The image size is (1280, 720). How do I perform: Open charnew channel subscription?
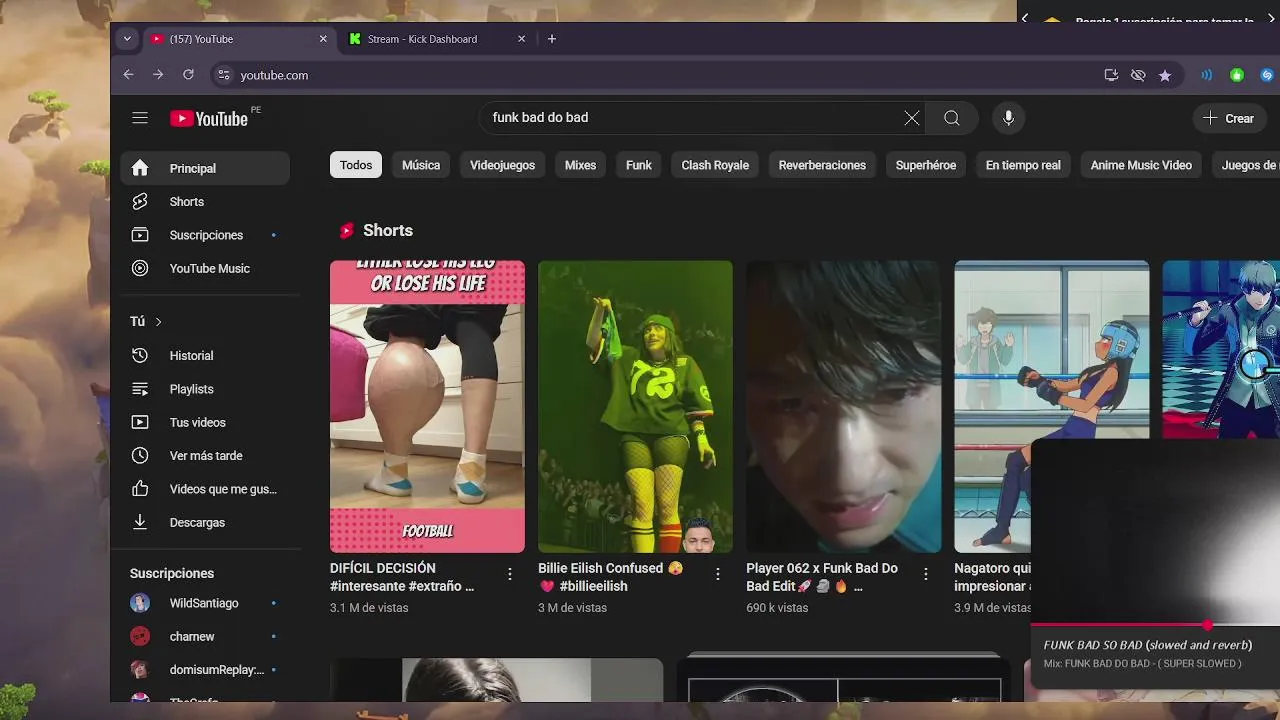click(205, 636)
